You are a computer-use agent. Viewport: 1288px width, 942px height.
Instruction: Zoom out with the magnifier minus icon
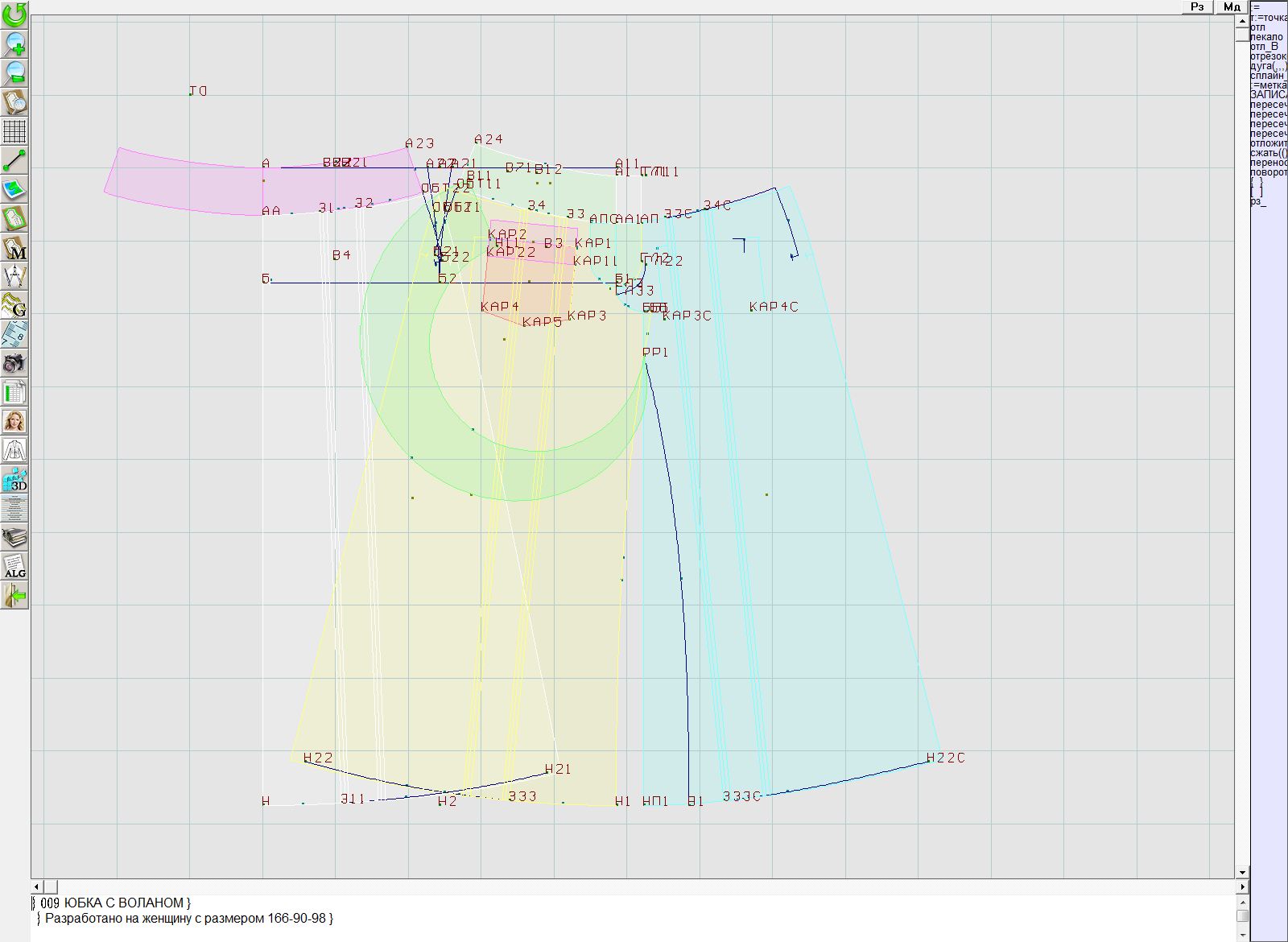14,72
